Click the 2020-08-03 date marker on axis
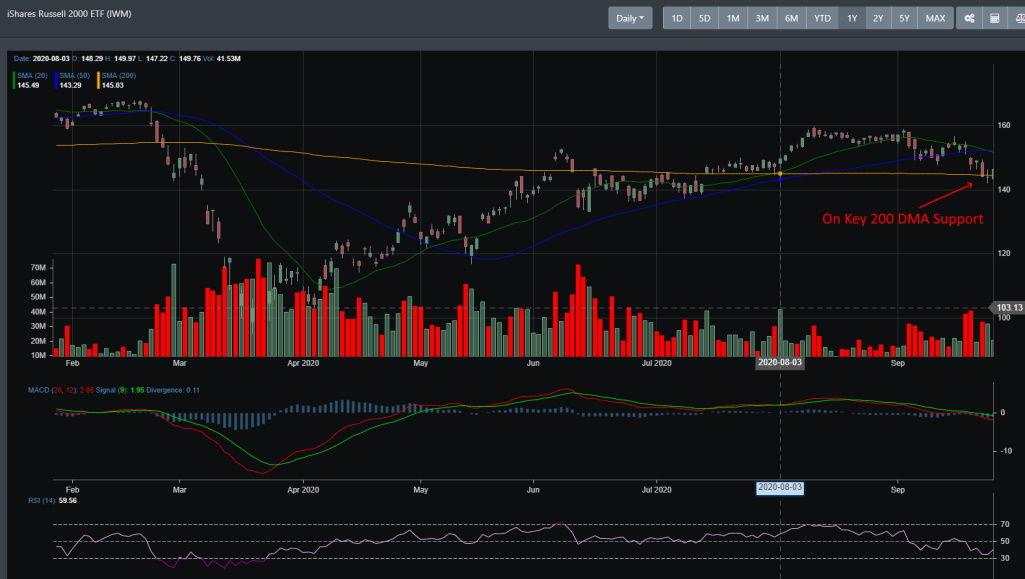This screenshot has height=579, width=1025. click(780, 363)
